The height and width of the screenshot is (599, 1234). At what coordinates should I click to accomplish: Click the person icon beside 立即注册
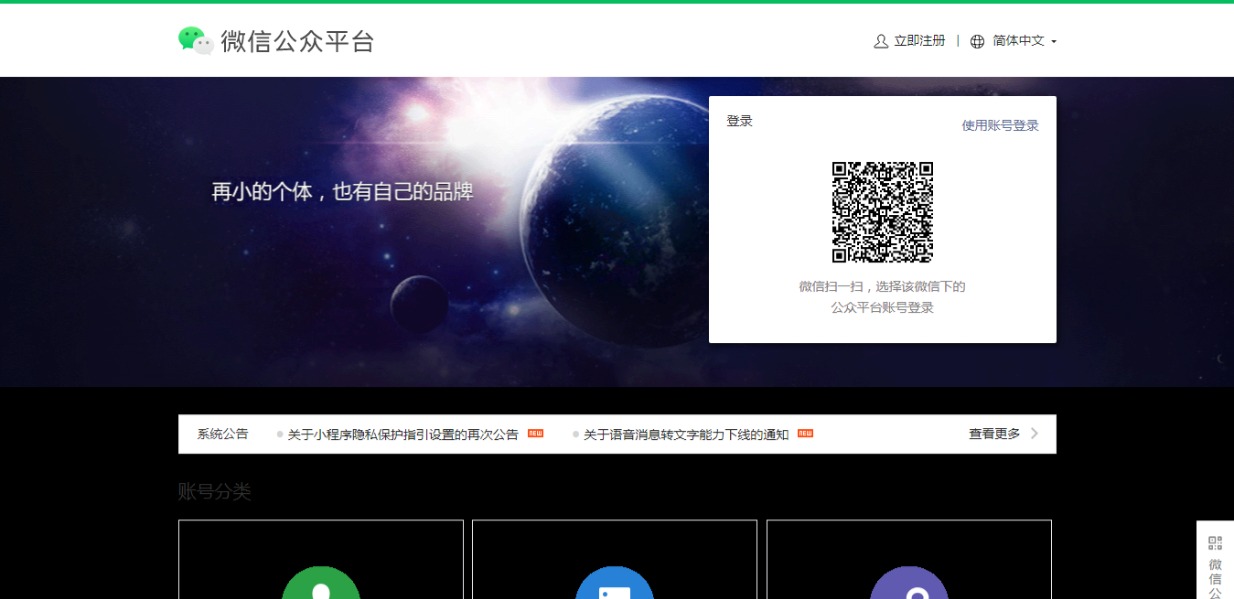(879, 41)
